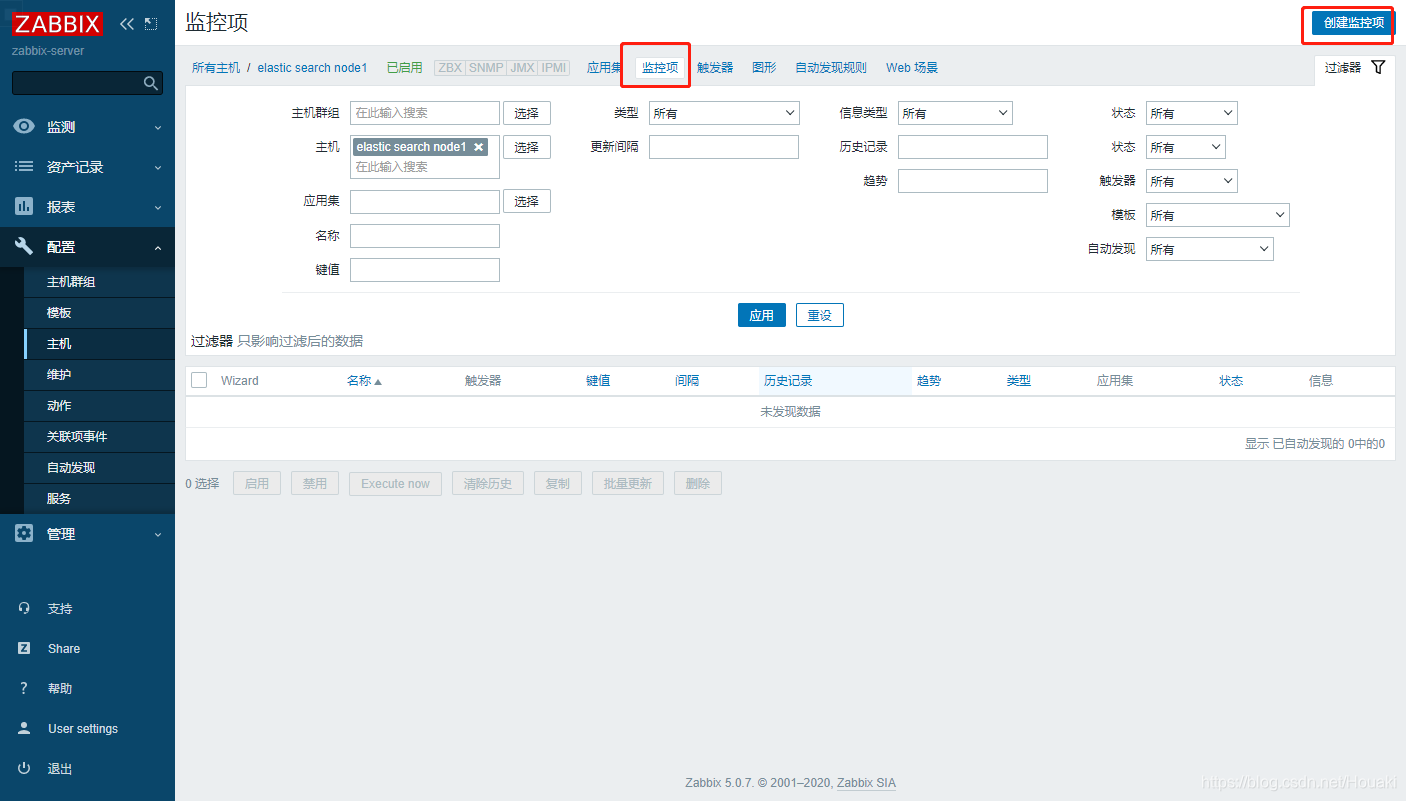Focus the 主机群组 search field
The height and width of the screenshot is (801, 1406).
425,113
